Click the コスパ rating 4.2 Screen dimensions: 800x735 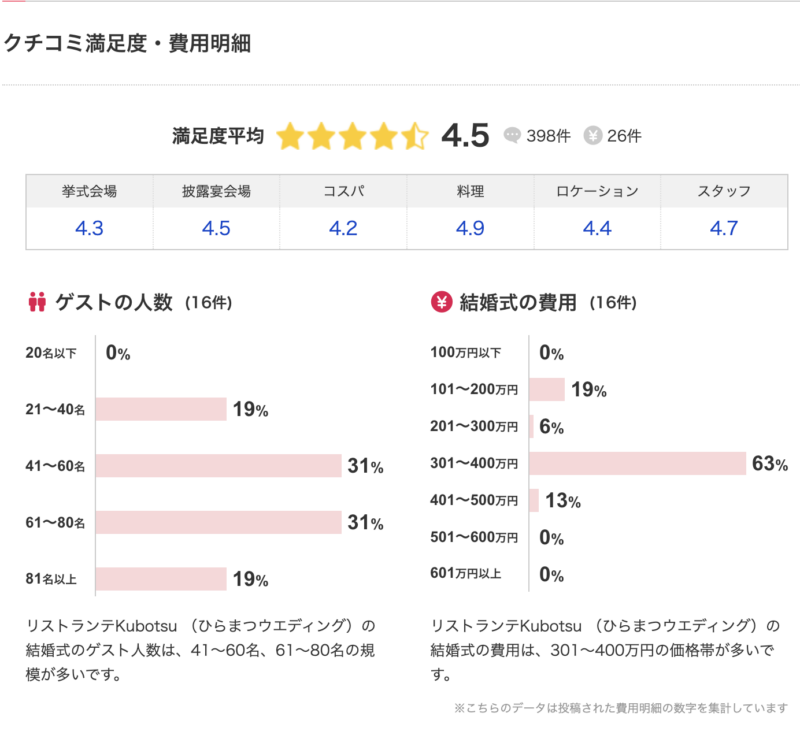[343, 228]
